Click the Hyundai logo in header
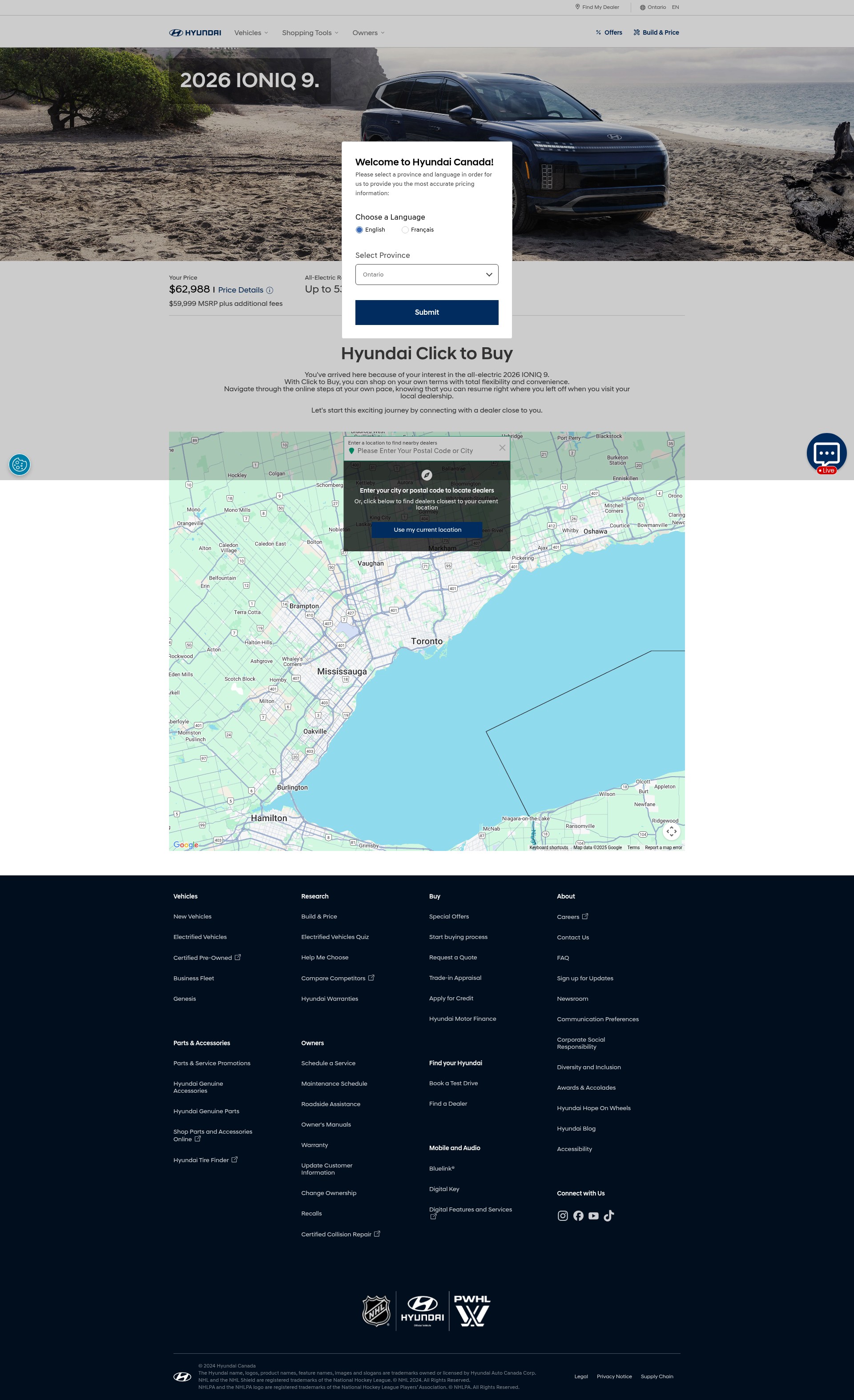 [195, 33]
